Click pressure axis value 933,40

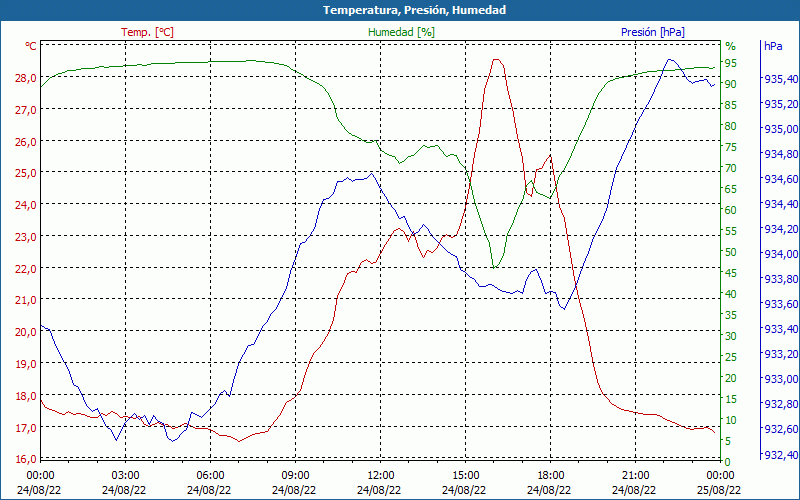[x=781, y=329]
